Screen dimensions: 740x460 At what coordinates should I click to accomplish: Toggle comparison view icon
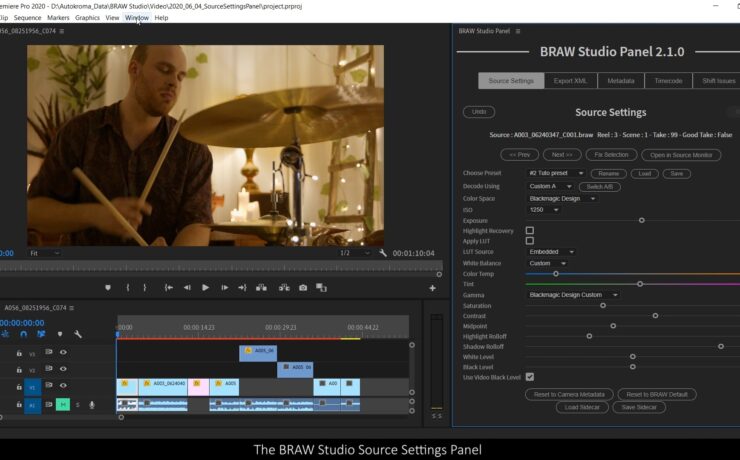tap(321, 287)
